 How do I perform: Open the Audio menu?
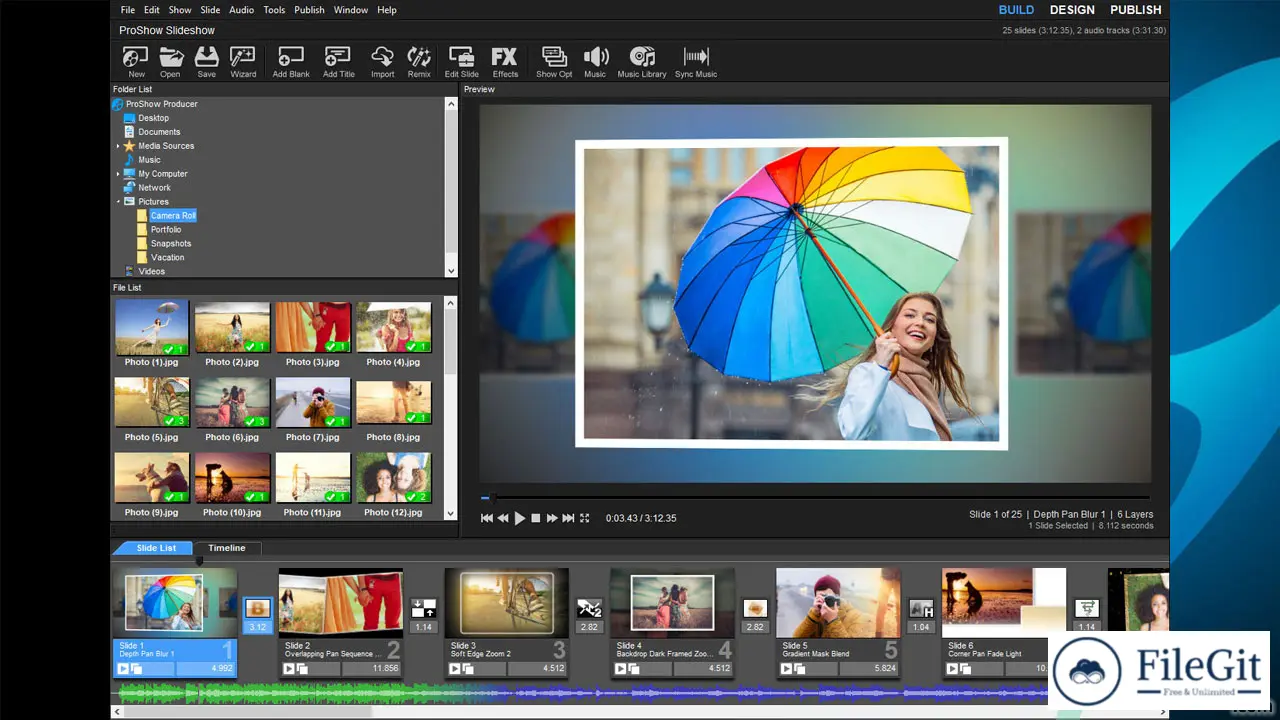coord(241,10)
